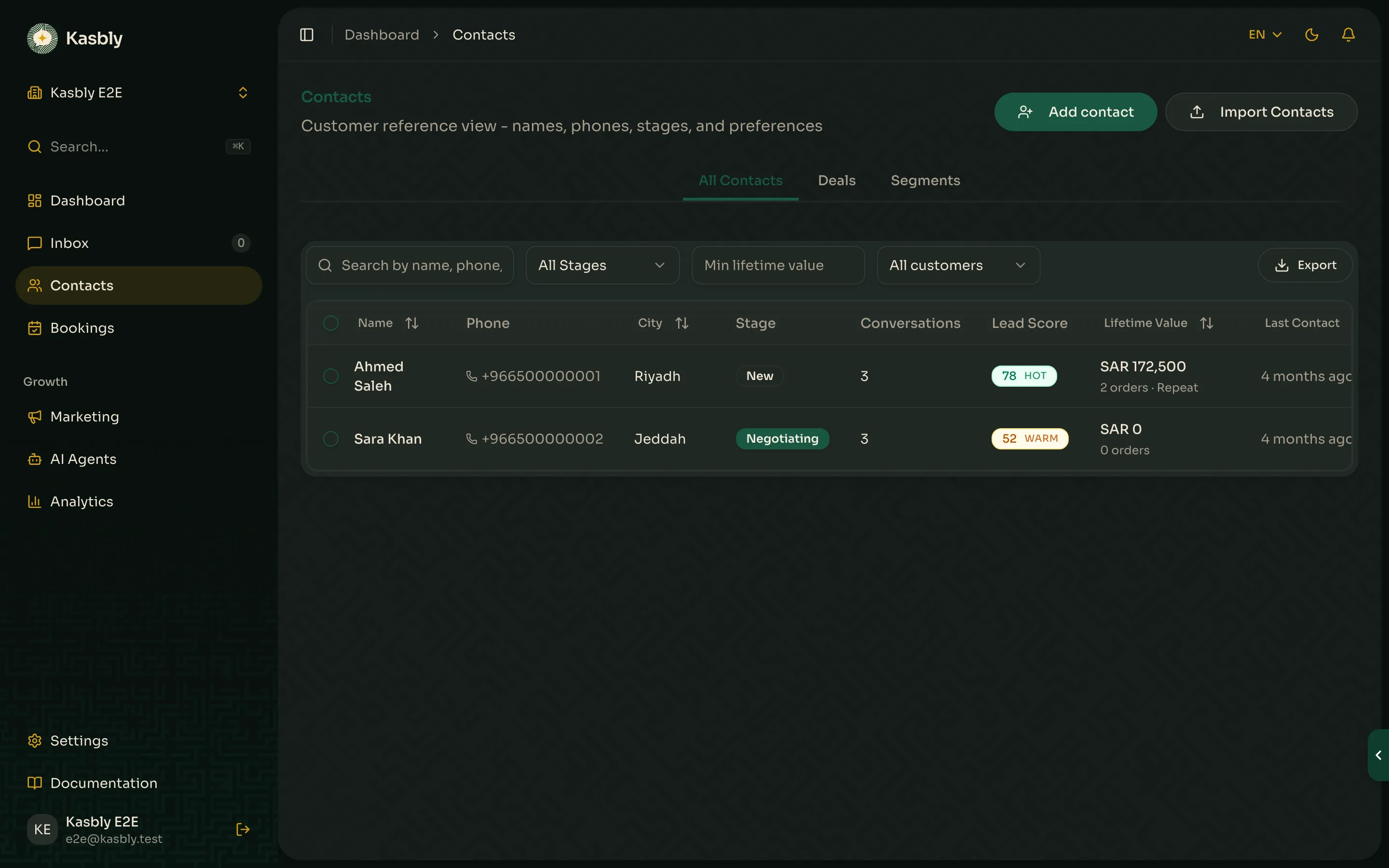Sort contacts by City arrows
The height and width of the screenshot is (868, 1389).
pos(681,323)
